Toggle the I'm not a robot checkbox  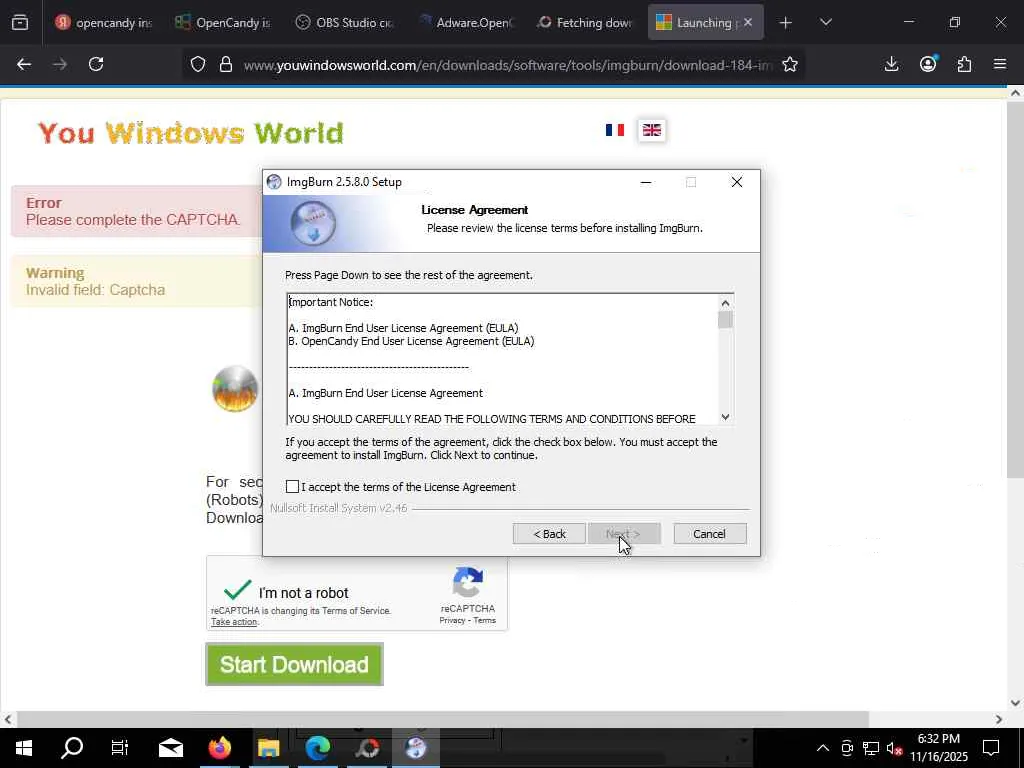(x=237, y=590)
